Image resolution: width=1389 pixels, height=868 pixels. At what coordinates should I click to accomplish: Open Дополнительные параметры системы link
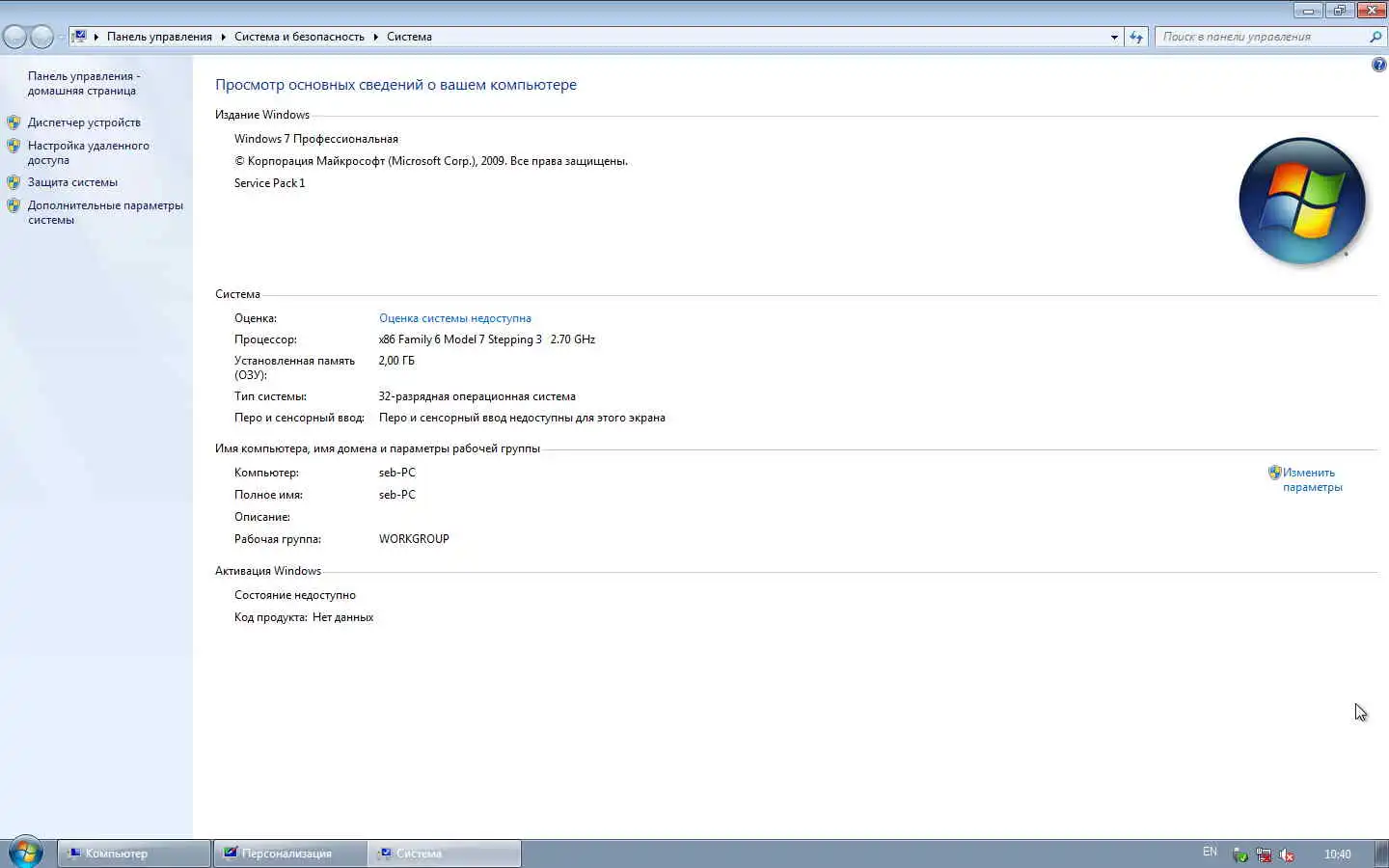pos(105,212)
